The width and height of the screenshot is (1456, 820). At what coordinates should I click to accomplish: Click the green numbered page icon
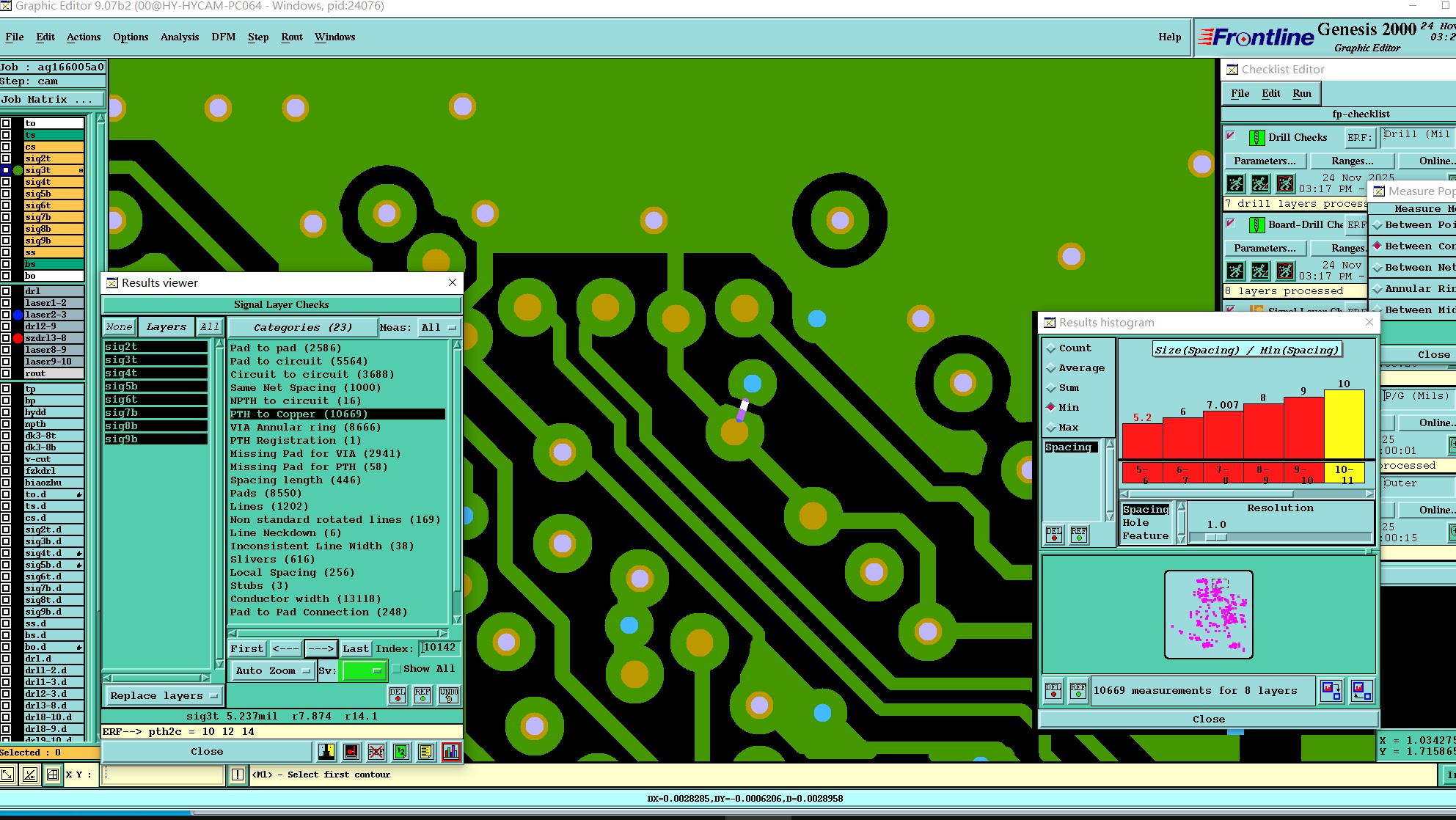(400, 752)
